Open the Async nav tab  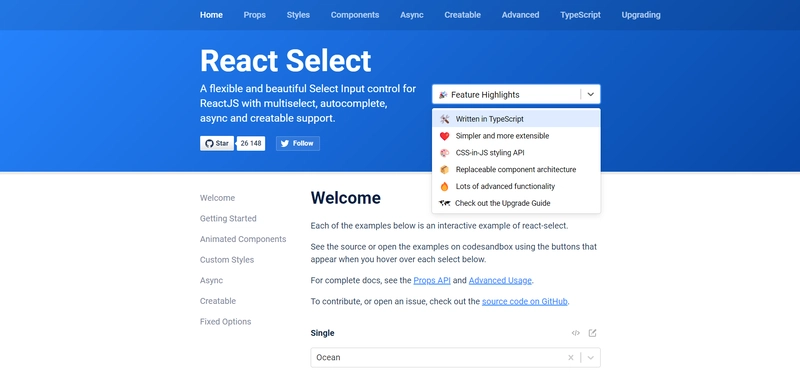click(412, 15)
